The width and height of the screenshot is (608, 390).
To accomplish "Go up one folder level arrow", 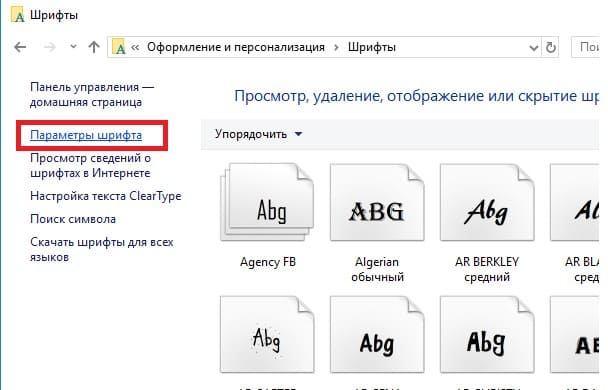I will (x=94, y=47).
